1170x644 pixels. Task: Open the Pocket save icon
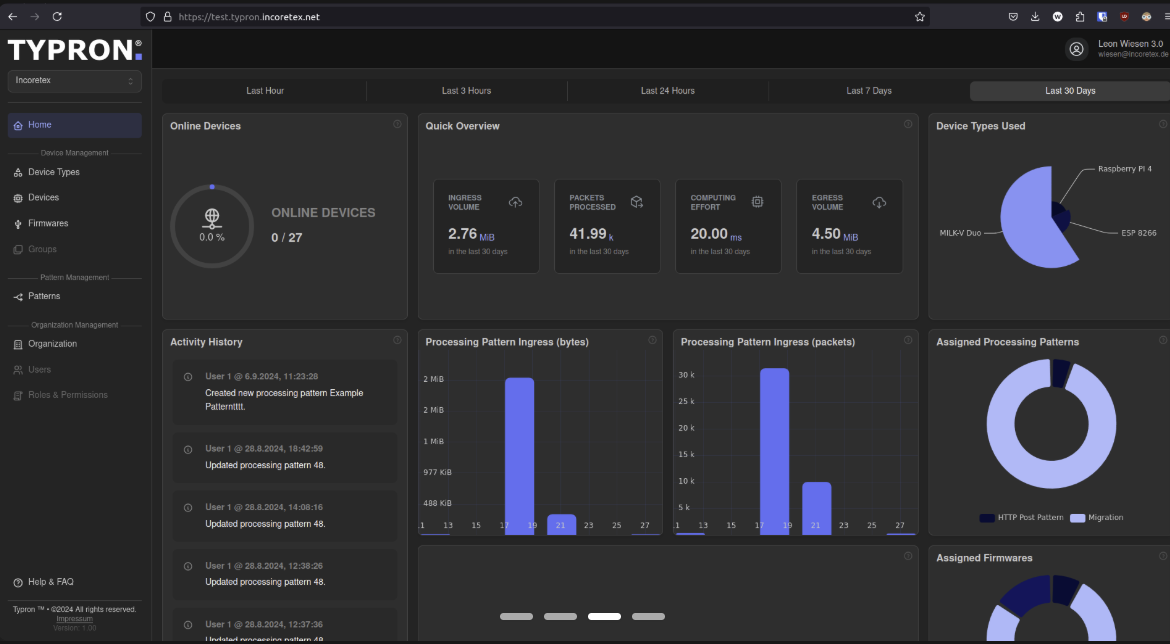(x=1013, y=16)
